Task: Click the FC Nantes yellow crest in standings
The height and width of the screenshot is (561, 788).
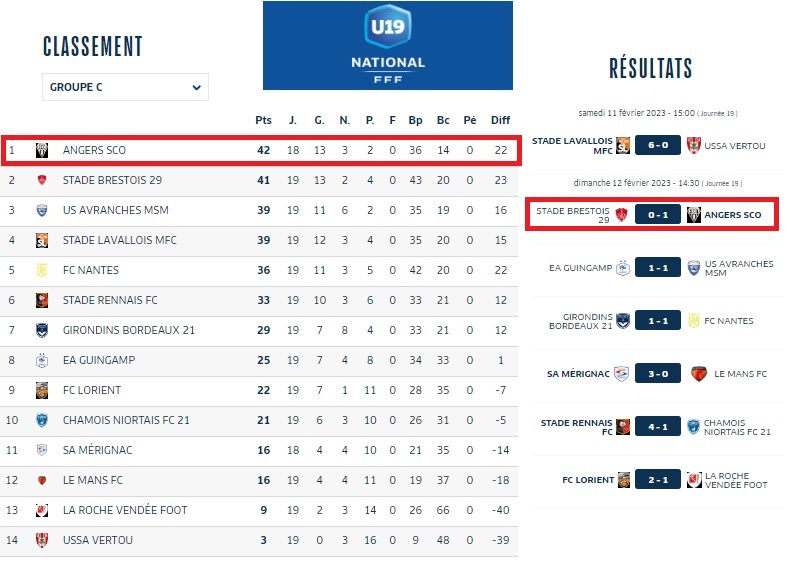Action: tap(42, 270)
